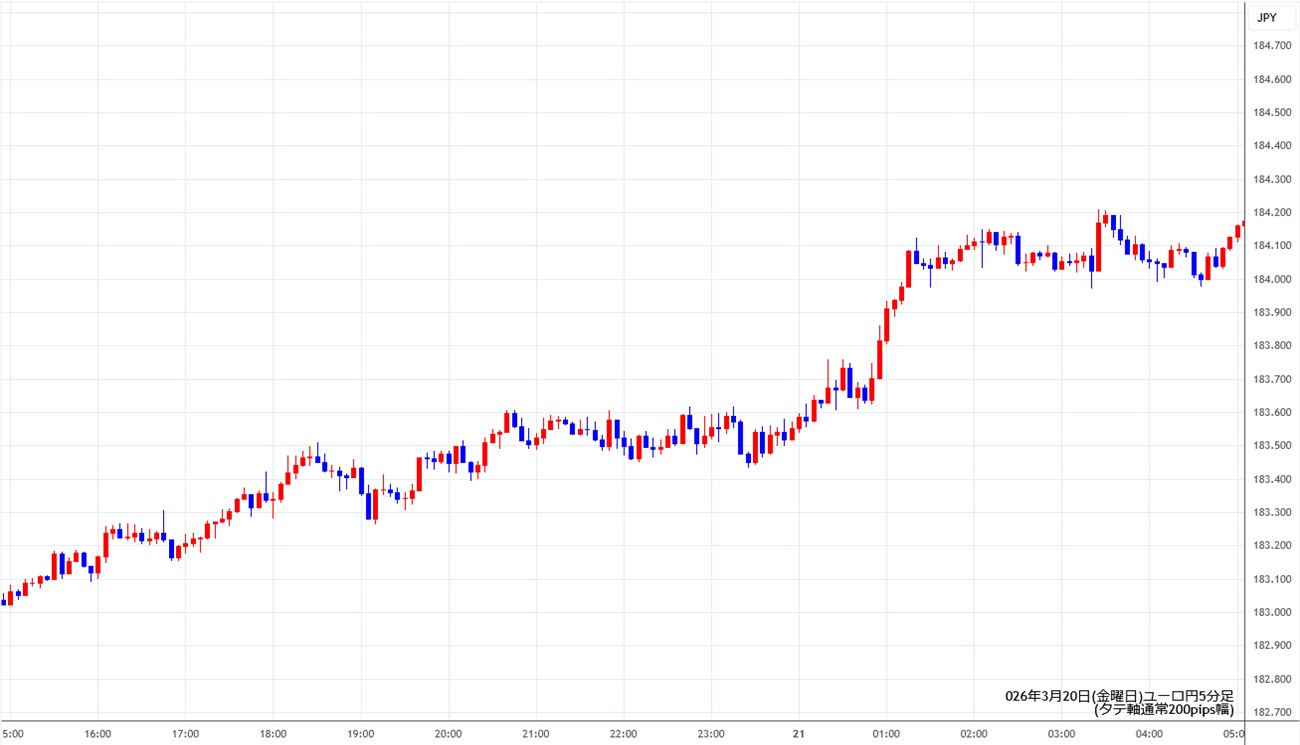Click the 22:00 time axis marker
The width and height of the screenshot is (1300, 745).
(623, 734)
